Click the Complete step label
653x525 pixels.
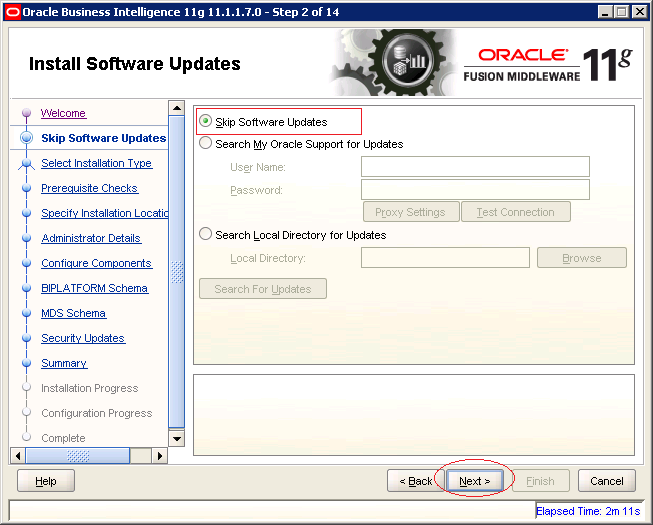63,438
